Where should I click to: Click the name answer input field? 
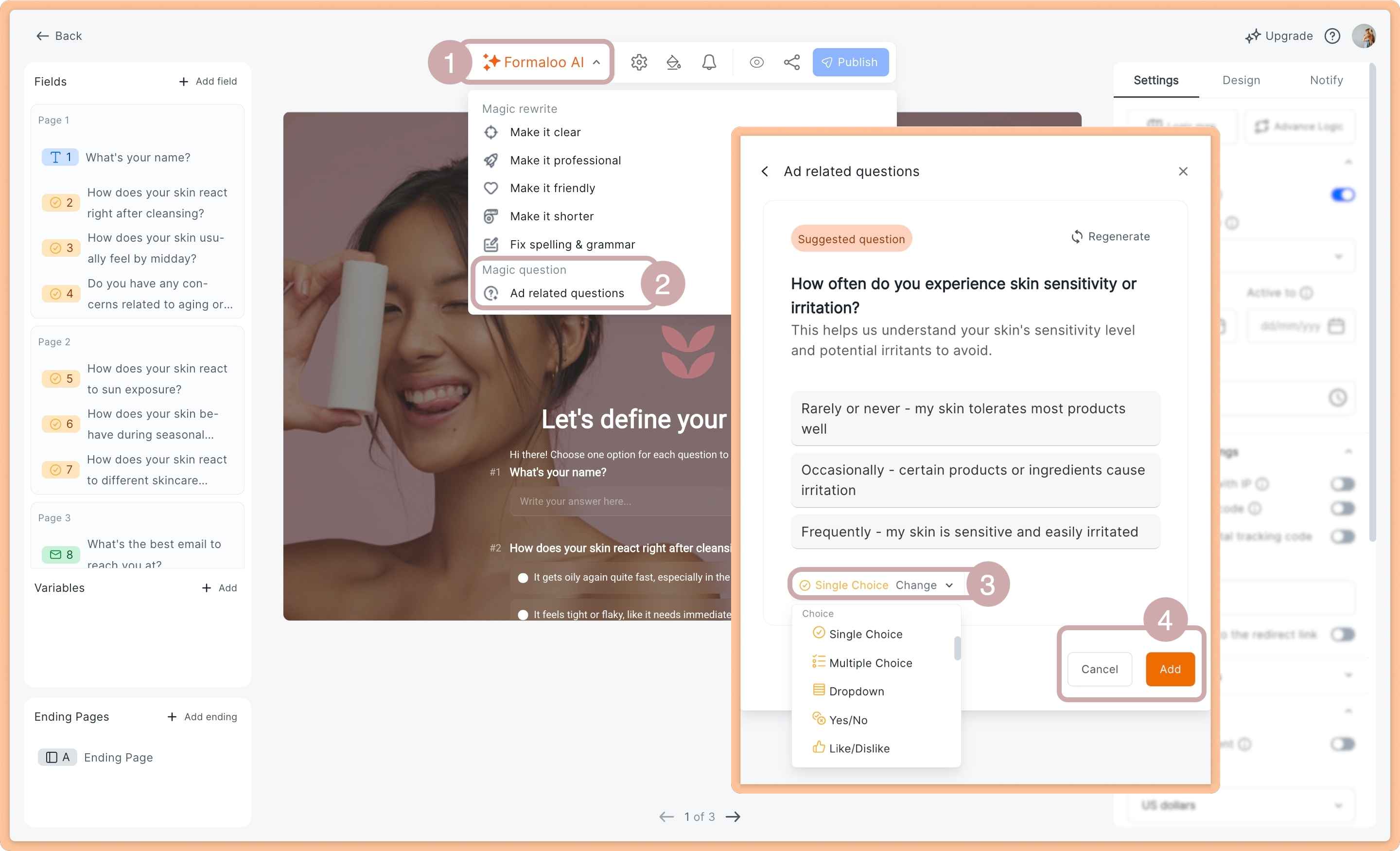click(620, 501)
